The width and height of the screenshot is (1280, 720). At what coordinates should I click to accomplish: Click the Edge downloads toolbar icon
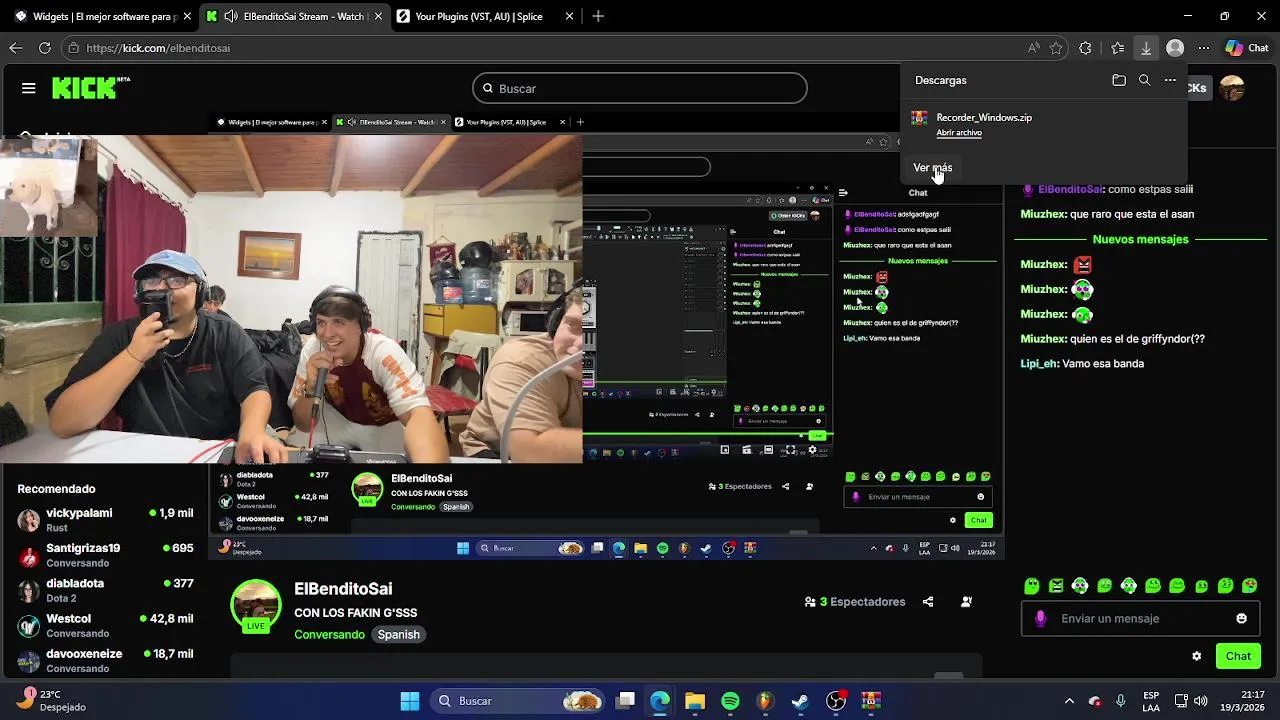click(x=1146, y=48)
